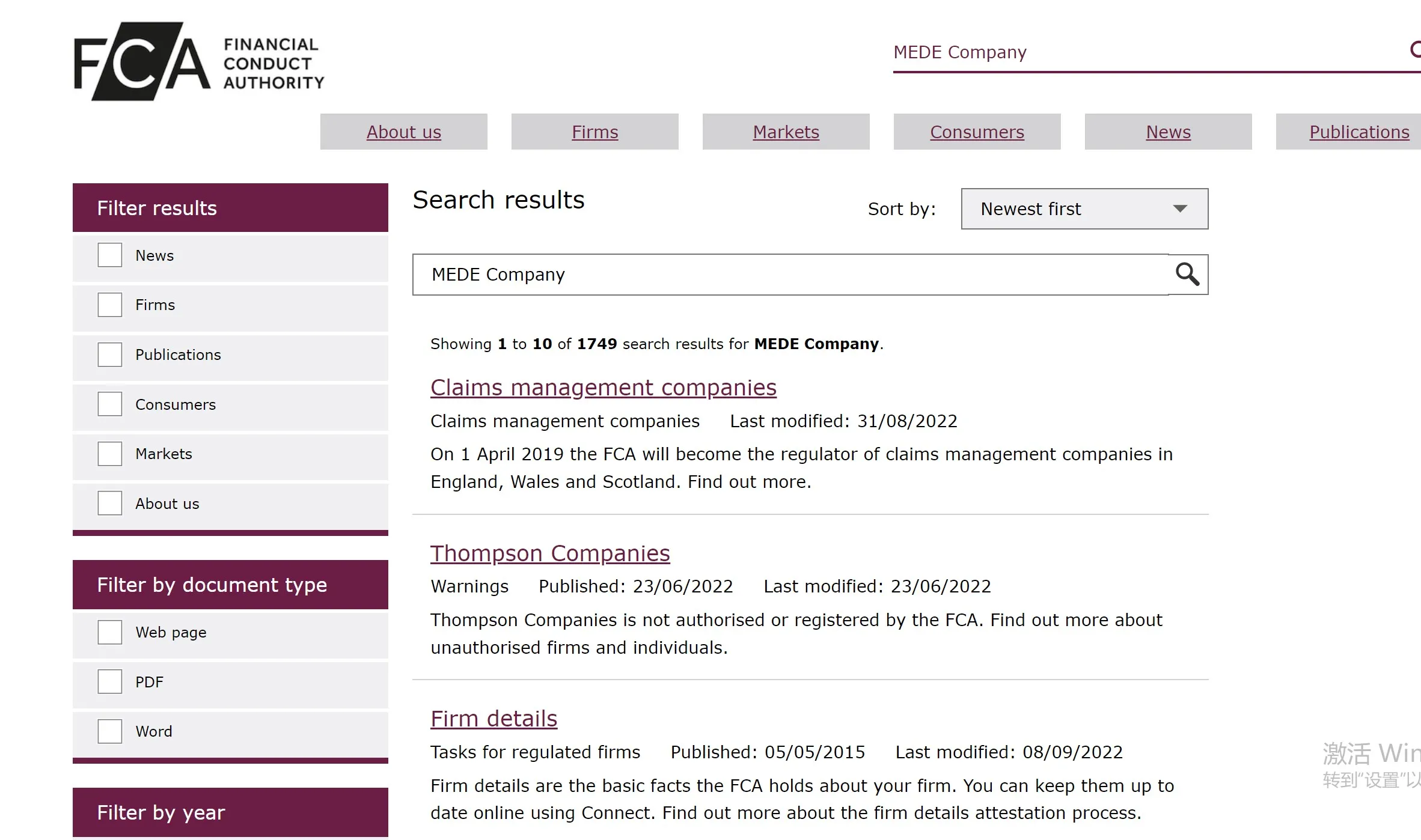Click the 'Warnings' category label

tap(469, 586)
